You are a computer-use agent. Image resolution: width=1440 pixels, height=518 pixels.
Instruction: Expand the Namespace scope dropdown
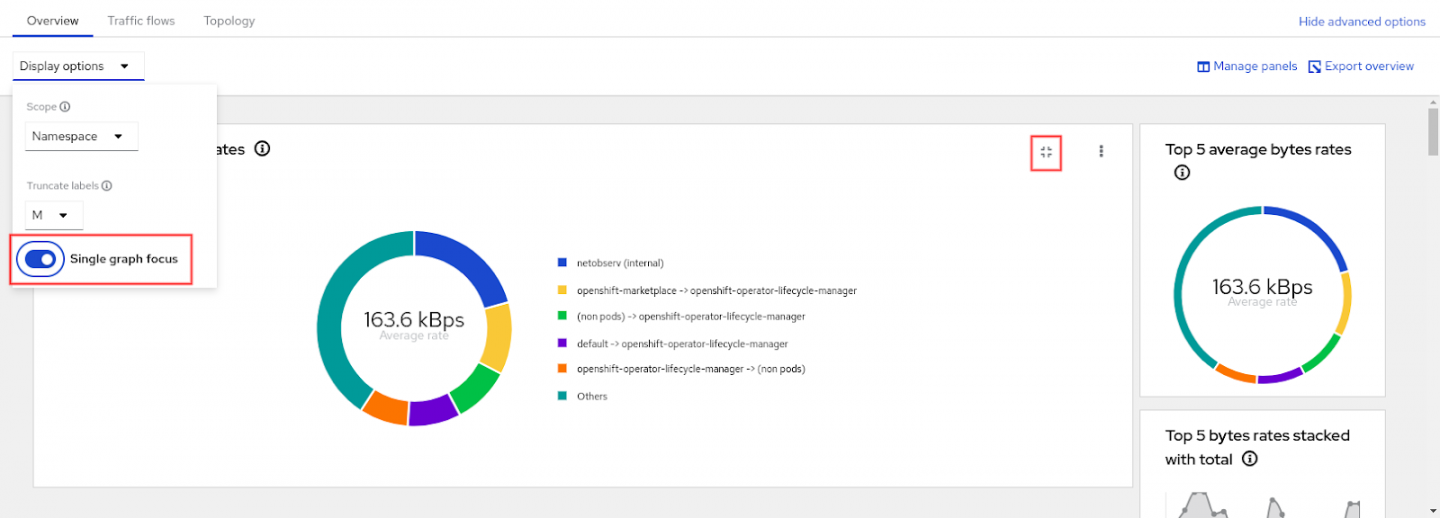(x=81, y=136)
